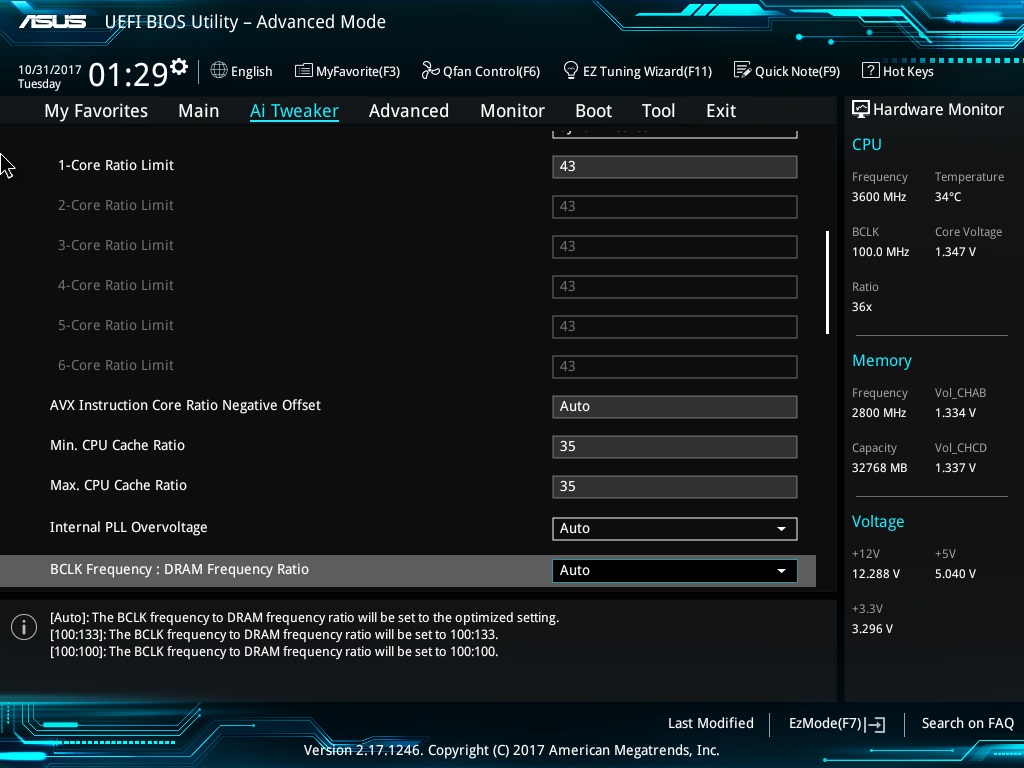Switch to the Main tab
Screen dimensions: 1024x768
(x=199, y=111)
